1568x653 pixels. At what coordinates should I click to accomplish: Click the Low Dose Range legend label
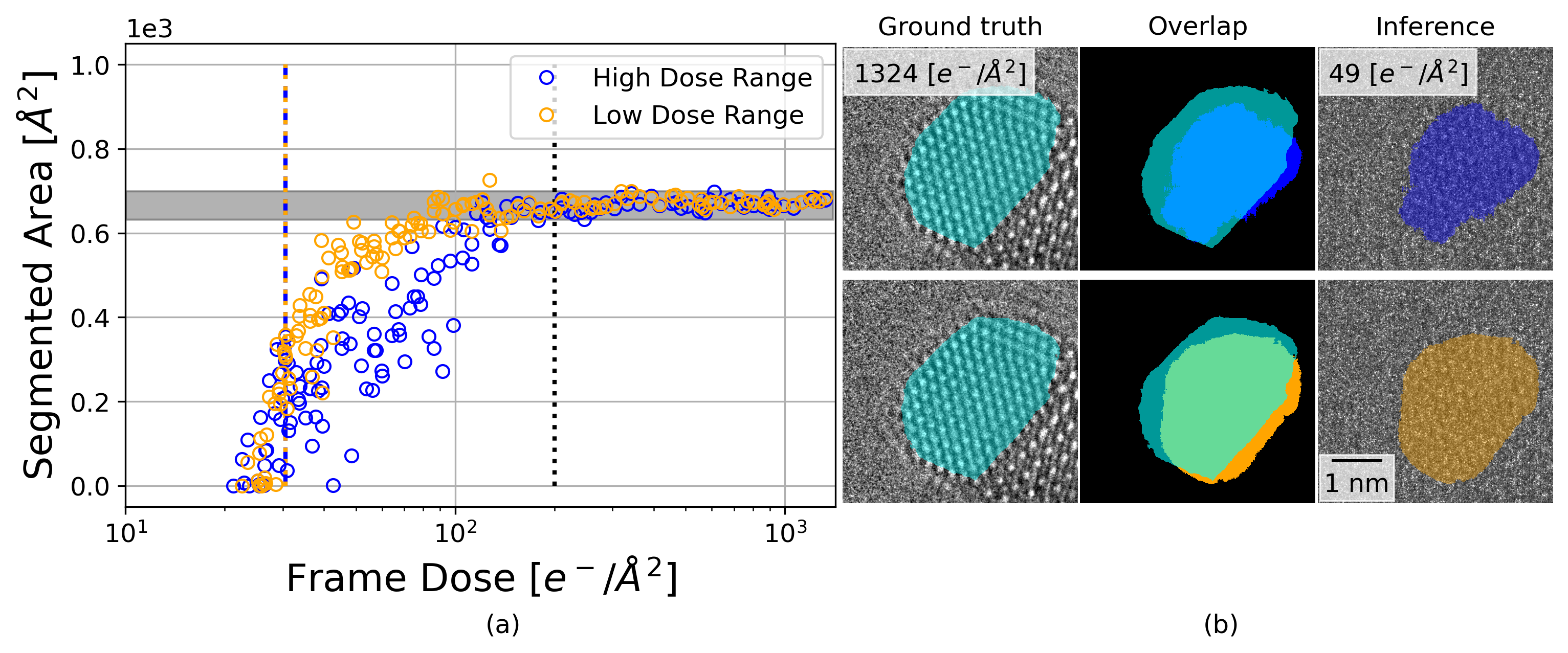[698, 115]
